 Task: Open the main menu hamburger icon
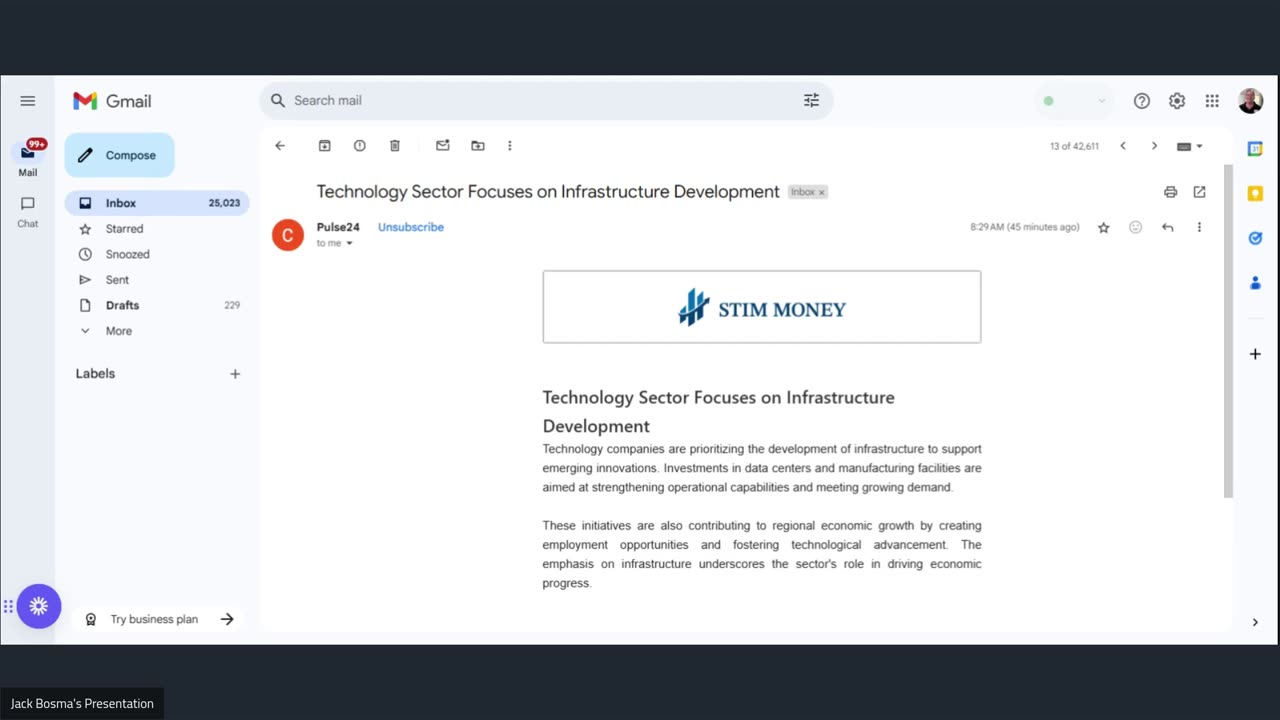[28, 101]
